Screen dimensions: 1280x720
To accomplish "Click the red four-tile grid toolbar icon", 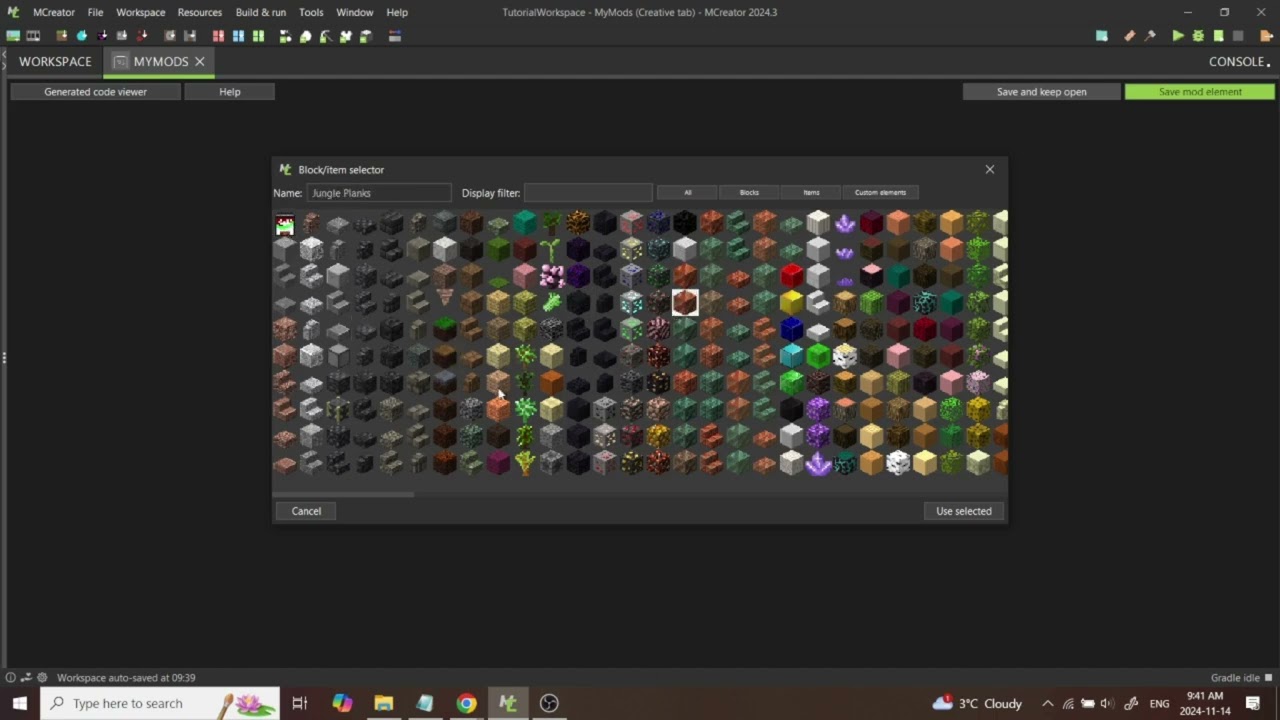I will [218, 36].
